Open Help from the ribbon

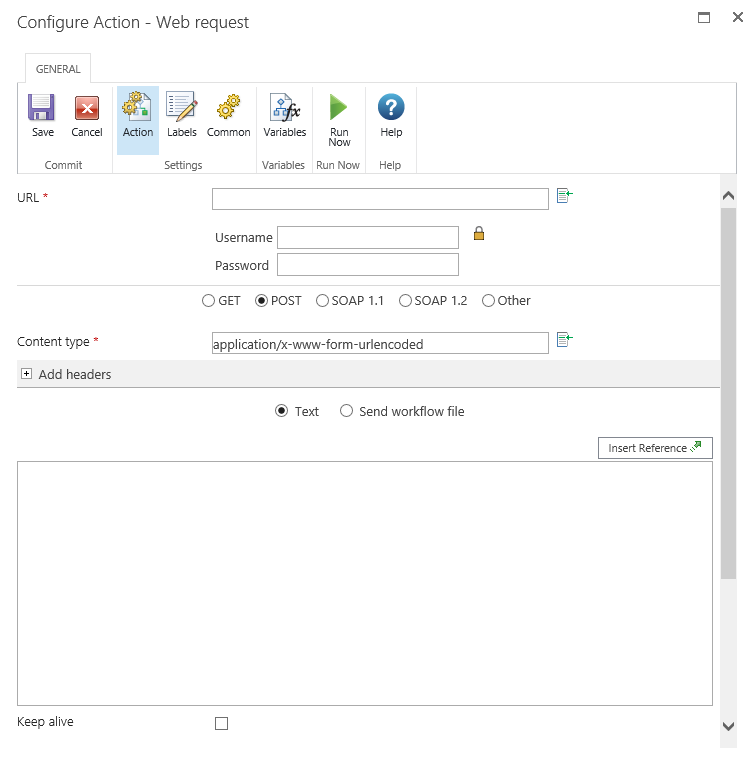tap(391, 108)
